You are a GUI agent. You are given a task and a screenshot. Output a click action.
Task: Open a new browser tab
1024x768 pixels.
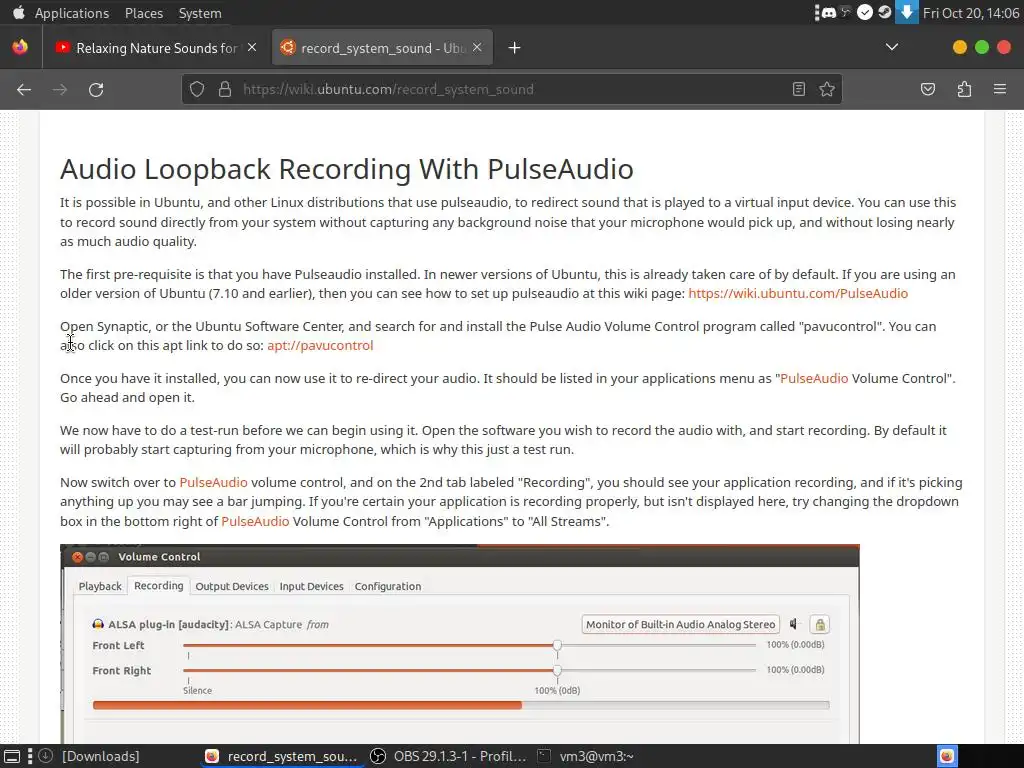click(514, 48)
